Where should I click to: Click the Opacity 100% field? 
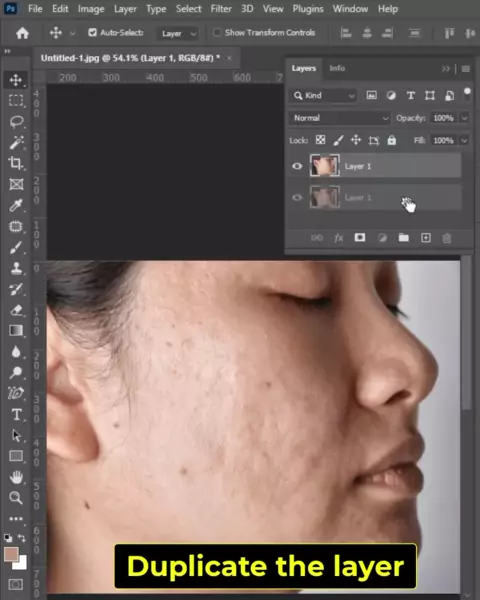[x=443, y=118]
